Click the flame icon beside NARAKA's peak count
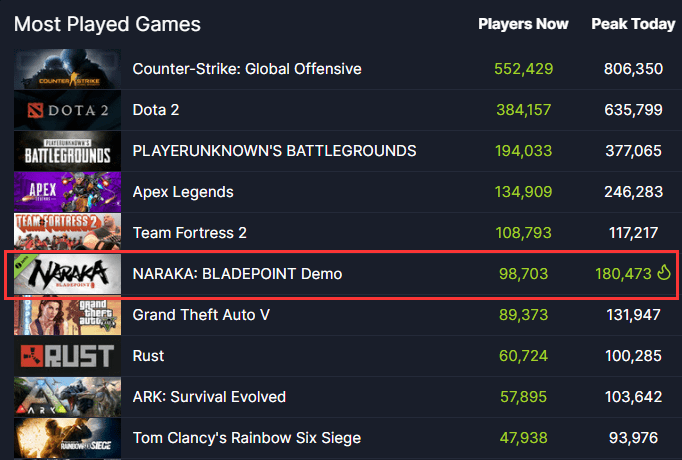The width and height of the screenshot is (682, 460). [662, 274]
